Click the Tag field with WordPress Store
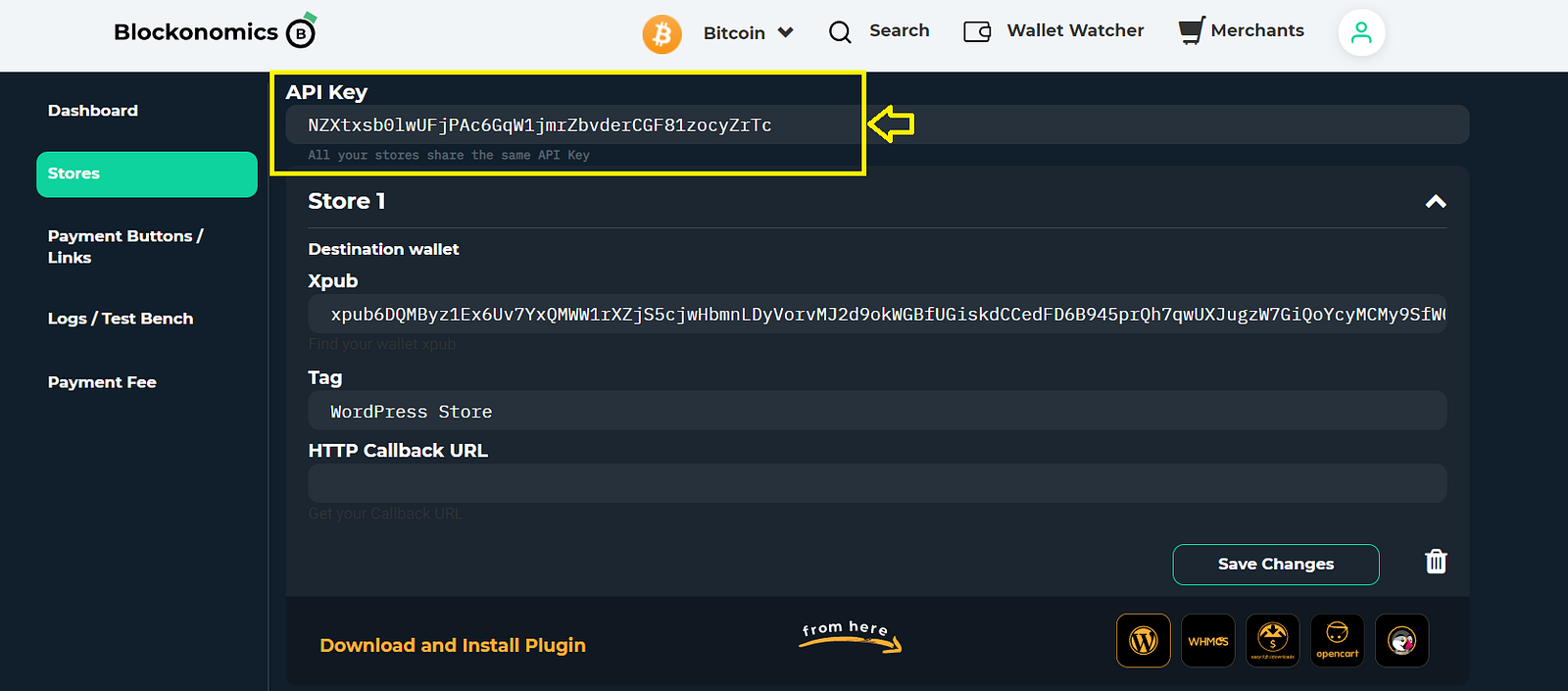This screenshot has width=1568, height=691. pos(877,411)
